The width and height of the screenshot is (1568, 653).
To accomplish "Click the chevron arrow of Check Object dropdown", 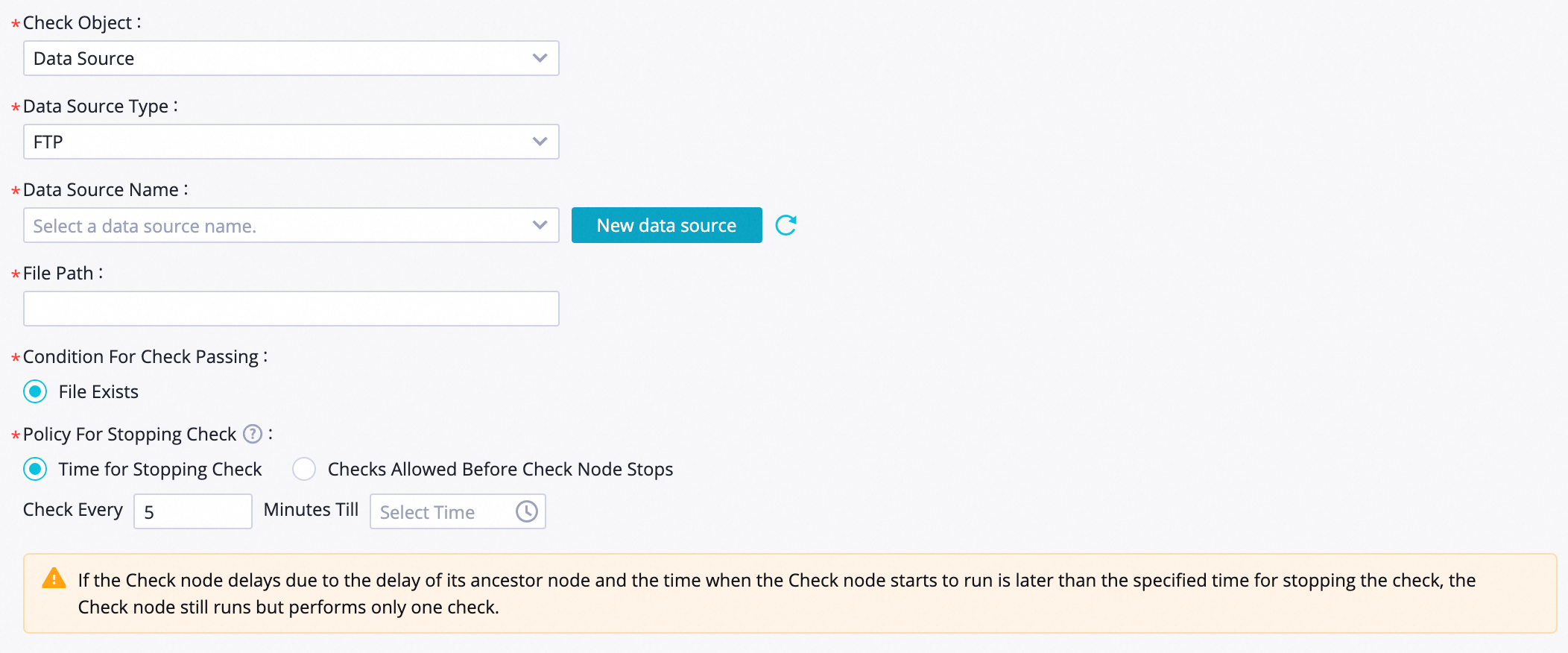I will (x=540, y=58).
